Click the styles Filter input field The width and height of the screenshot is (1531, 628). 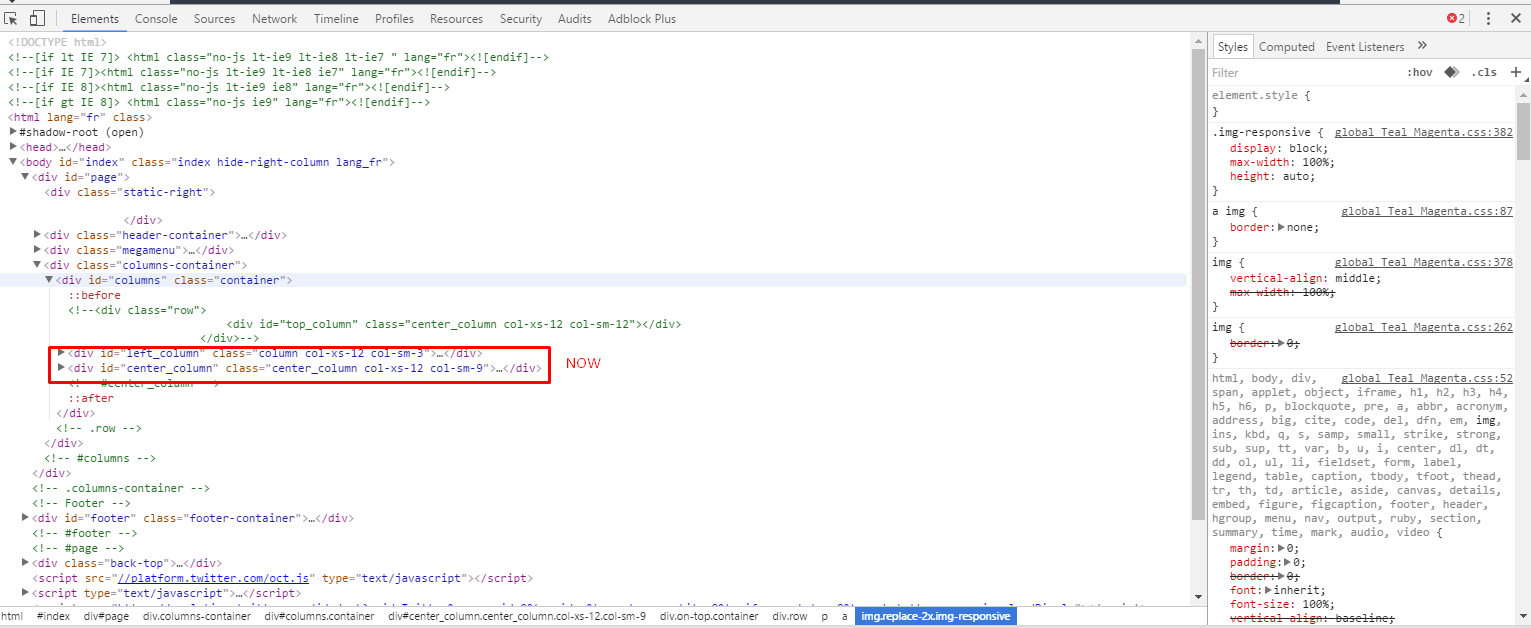coord(1305,72)
